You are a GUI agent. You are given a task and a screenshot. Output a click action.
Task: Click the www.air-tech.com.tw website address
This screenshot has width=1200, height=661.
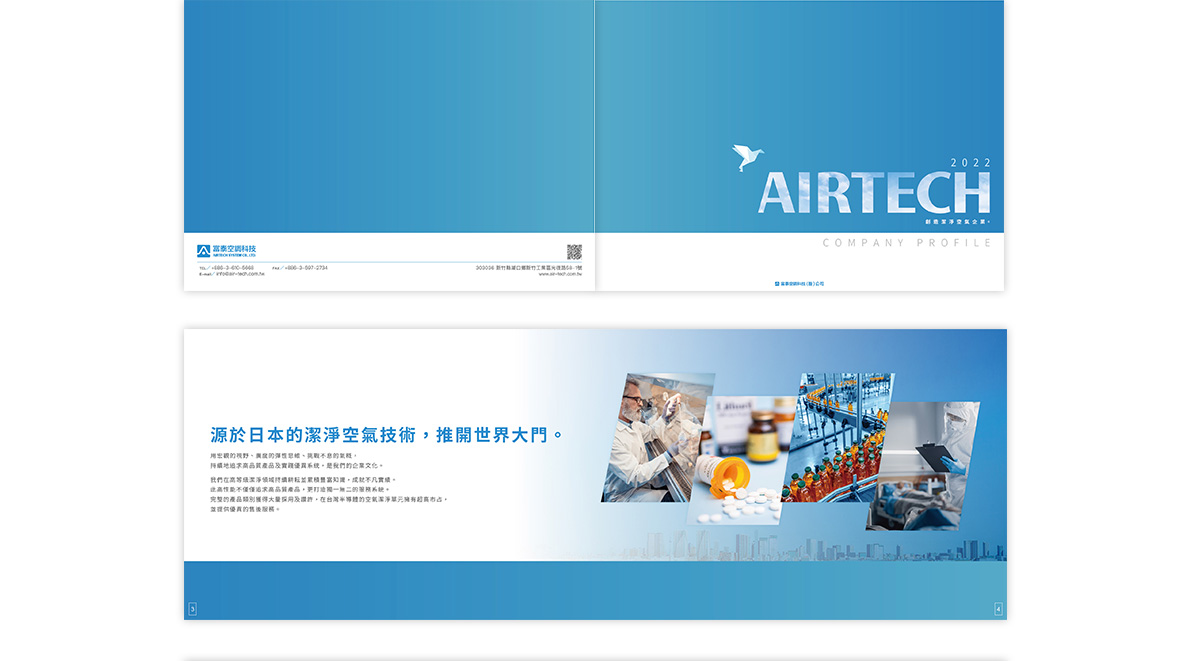tap(559, 274)
